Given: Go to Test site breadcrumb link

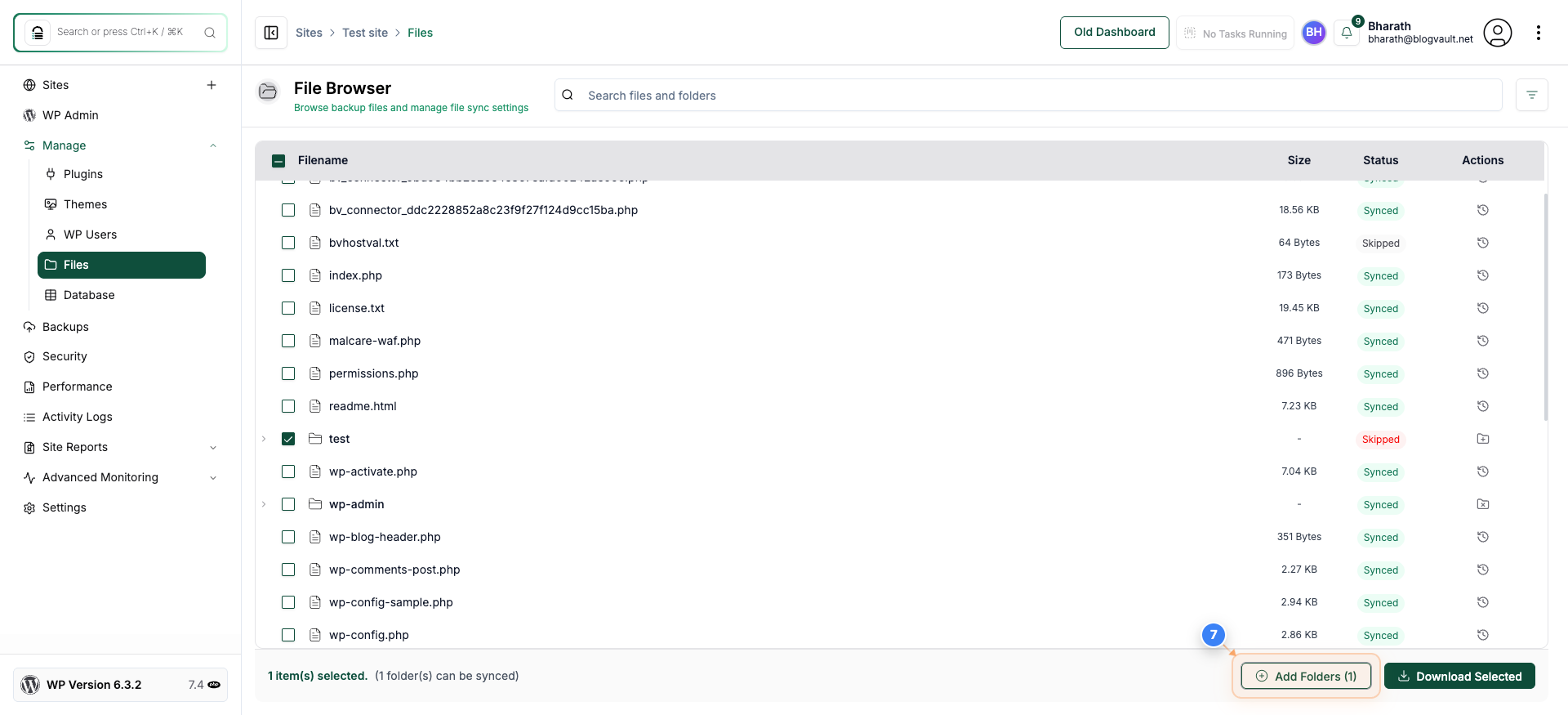Looking at the screenshot, I should (365, 33).
